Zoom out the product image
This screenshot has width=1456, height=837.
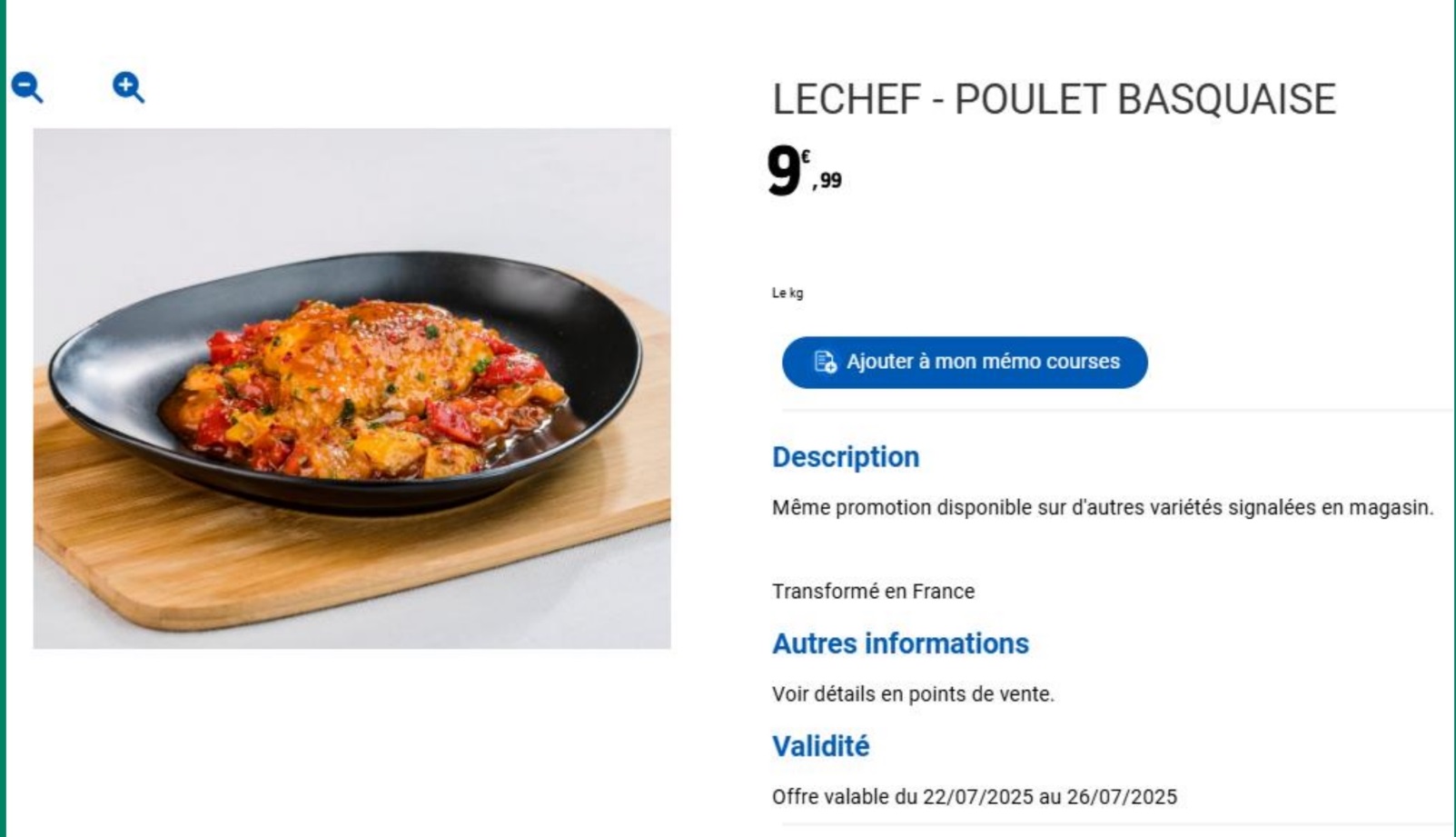click(27, 87)
